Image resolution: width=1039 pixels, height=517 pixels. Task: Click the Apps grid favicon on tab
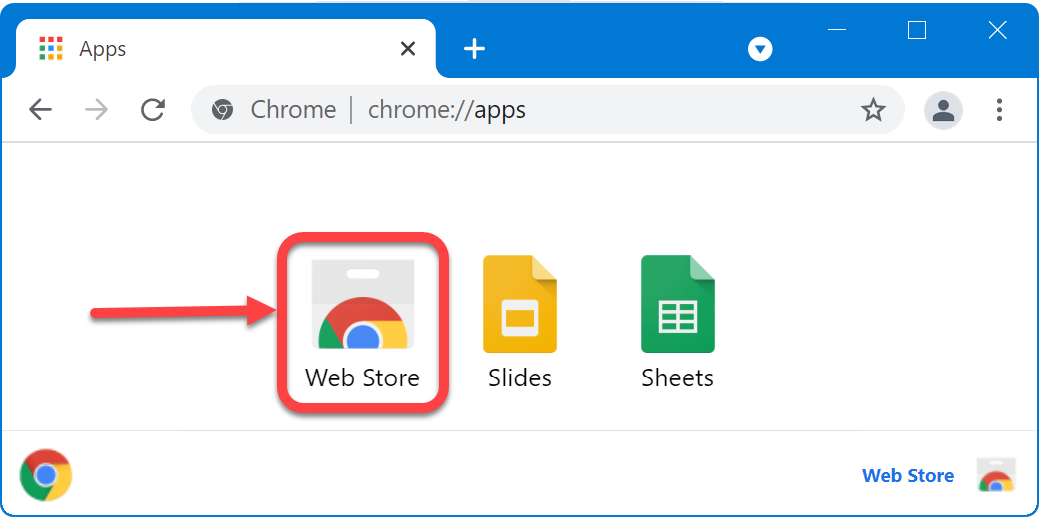[x=51, y=48]
